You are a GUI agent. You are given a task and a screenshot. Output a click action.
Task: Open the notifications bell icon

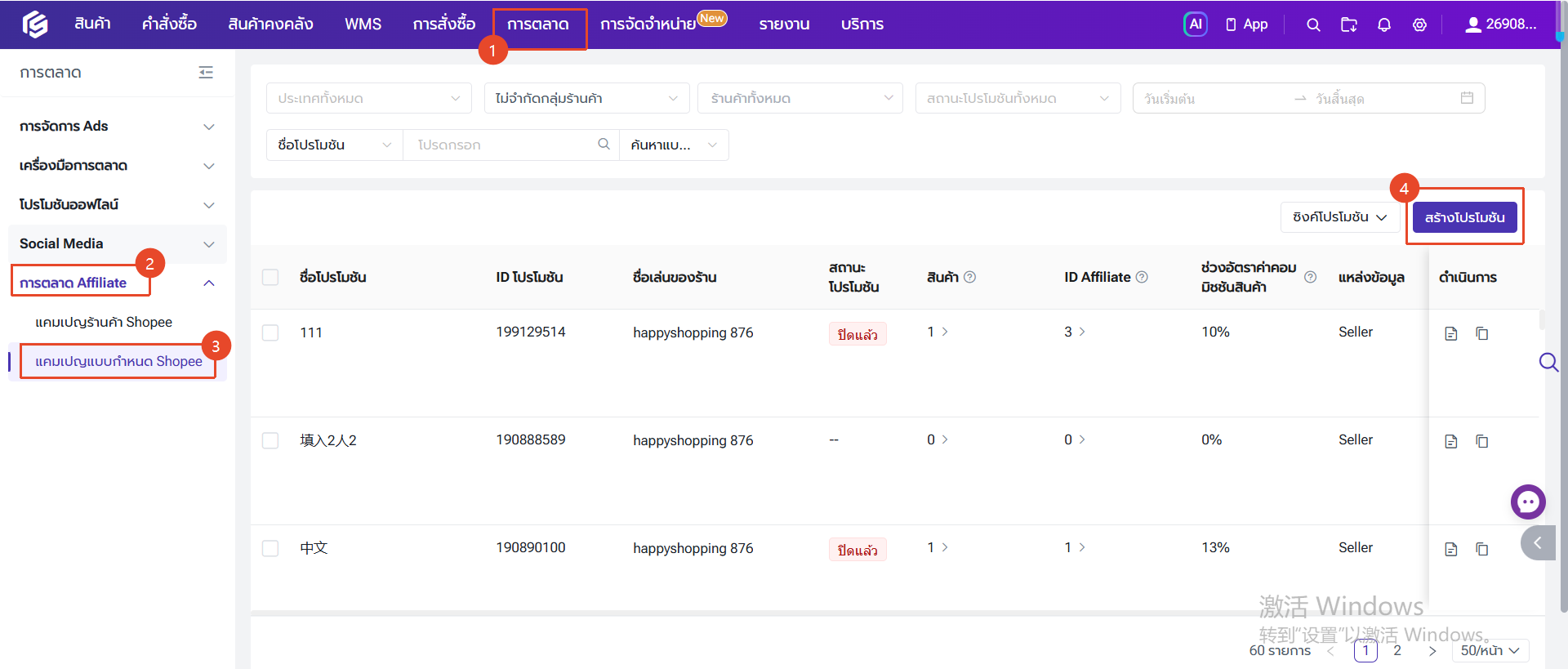pos(1384,25)
